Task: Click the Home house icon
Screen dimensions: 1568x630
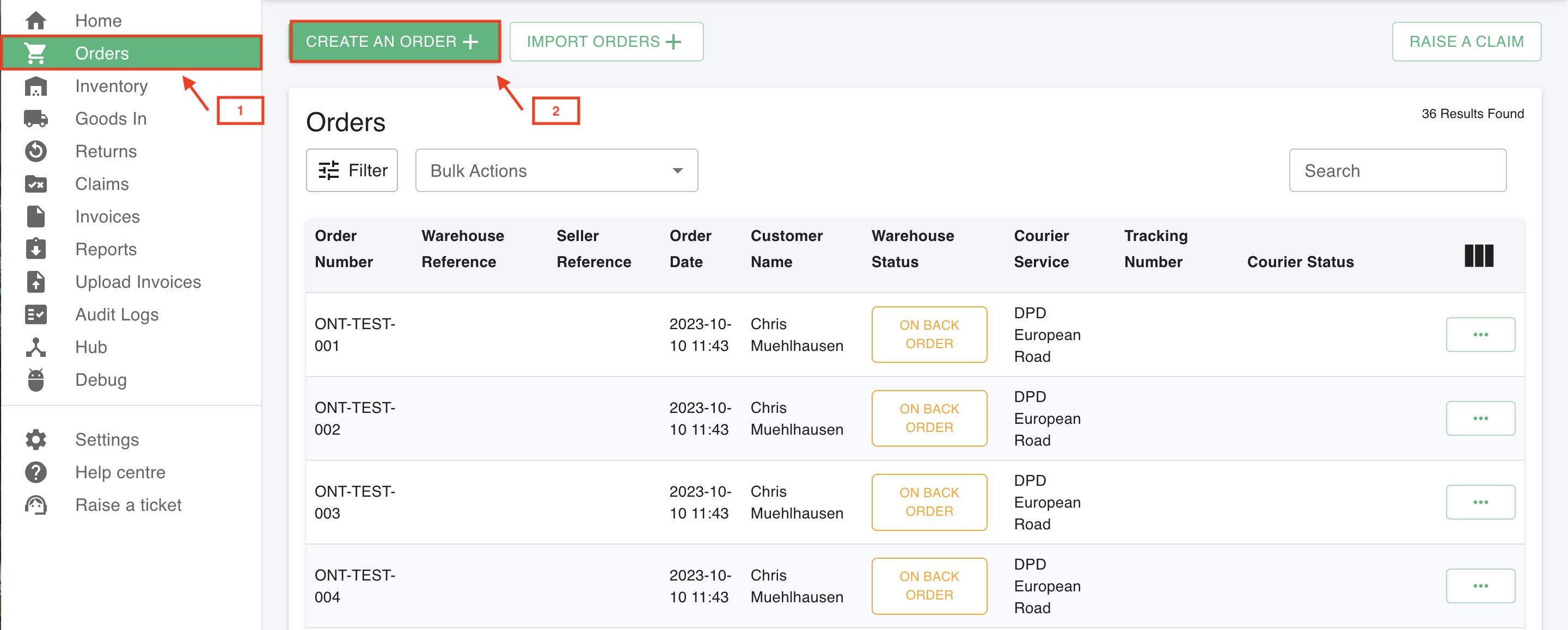Action: [36, 21]
